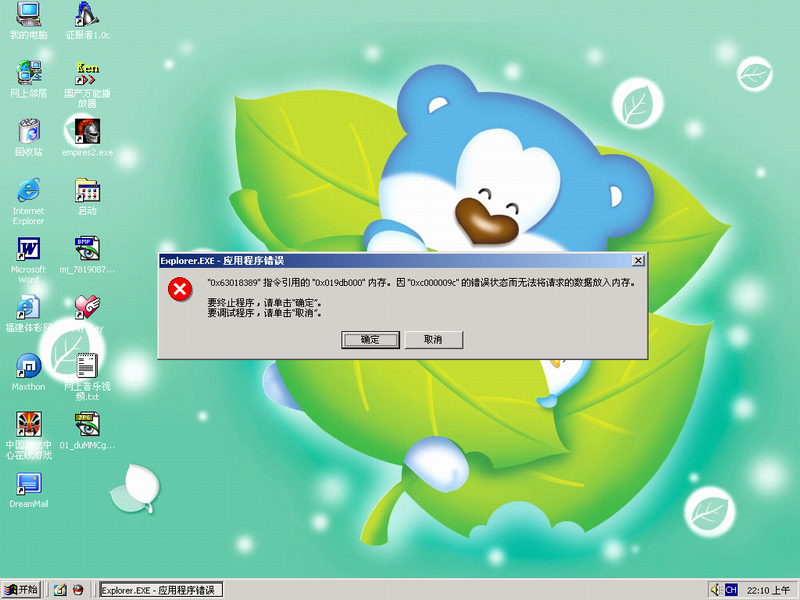This screenshot has width=800, height=600.
Task: Open the 开始 Start menu
Action: point(21,590)
